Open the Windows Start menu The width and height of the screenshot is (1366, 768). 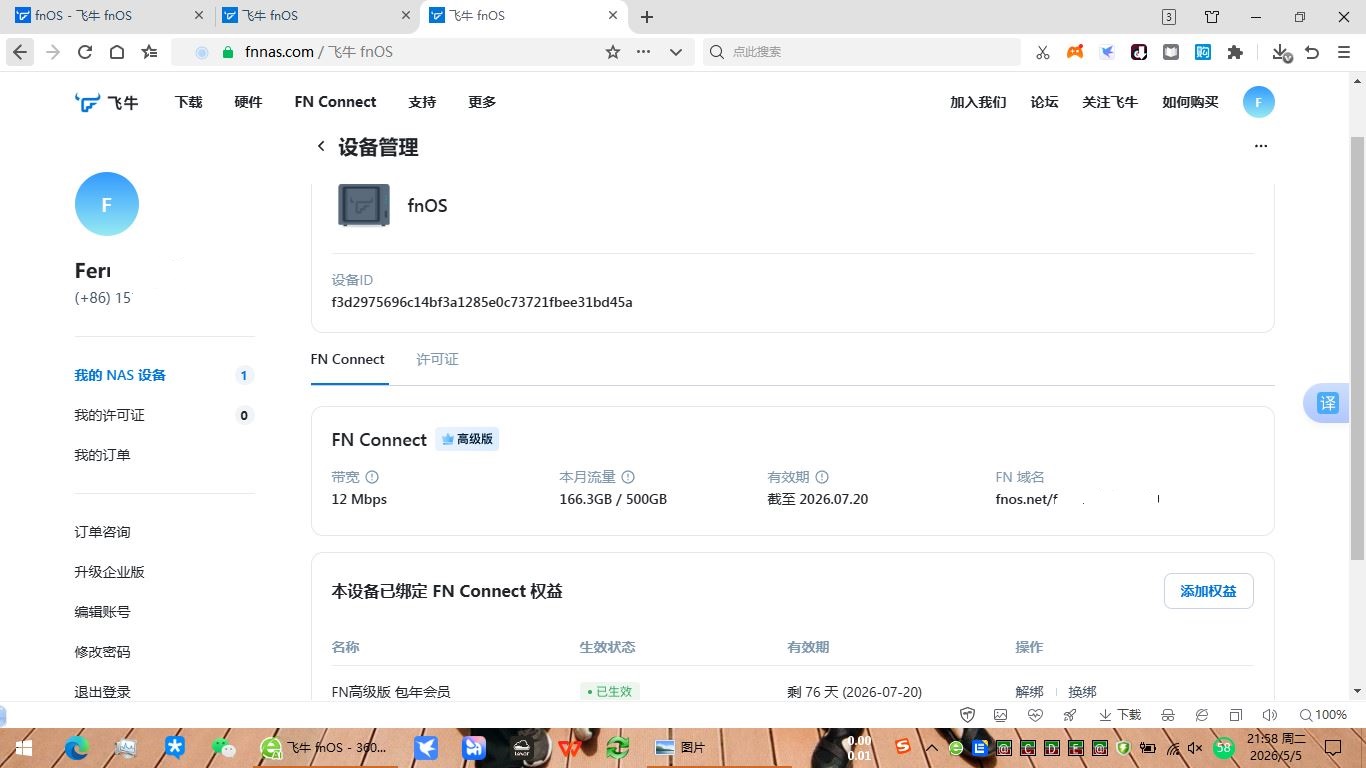23,747
